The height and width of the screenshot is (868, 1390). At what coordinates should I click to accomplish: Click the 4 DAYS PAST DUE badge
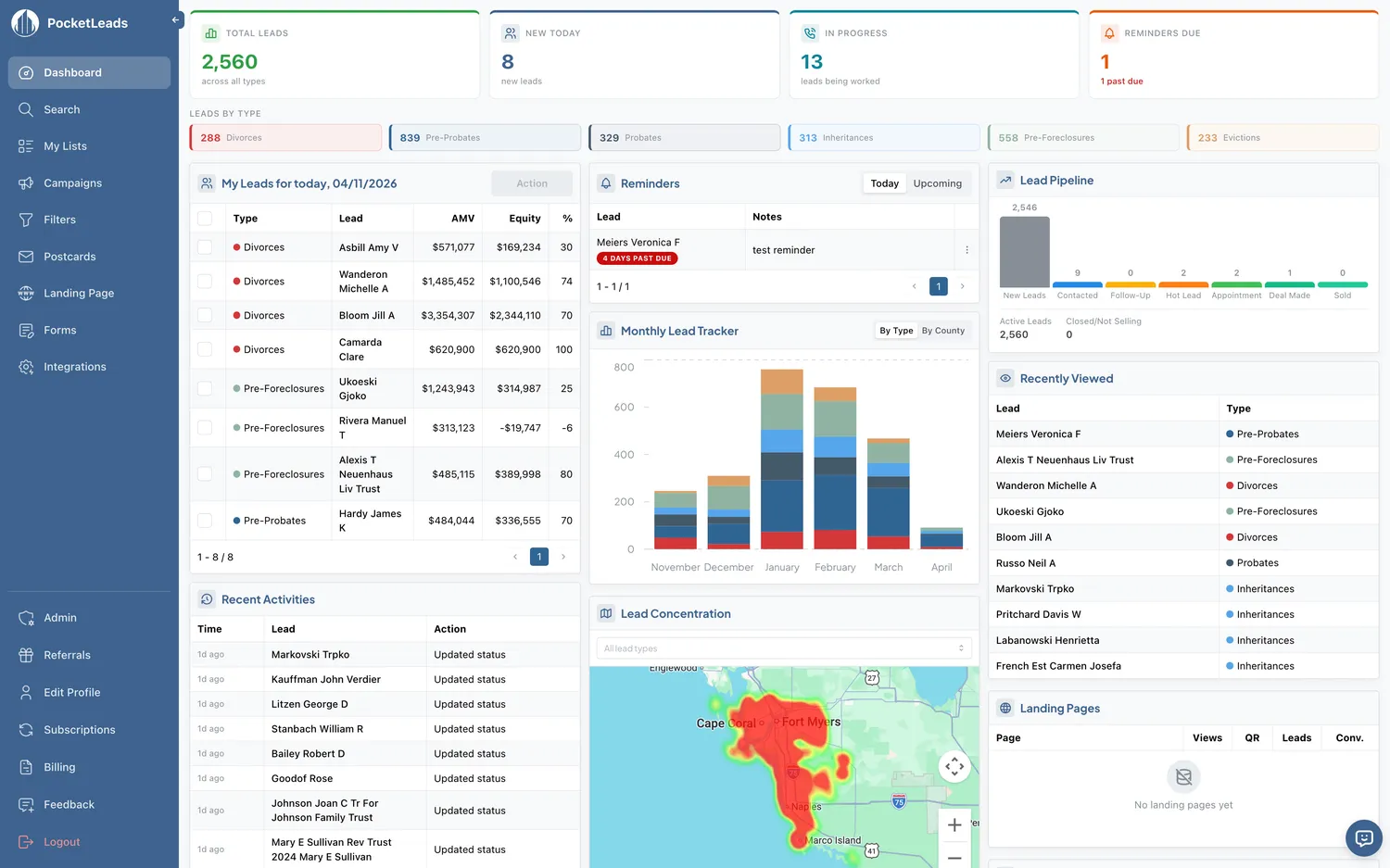click(x=638, y=258)
